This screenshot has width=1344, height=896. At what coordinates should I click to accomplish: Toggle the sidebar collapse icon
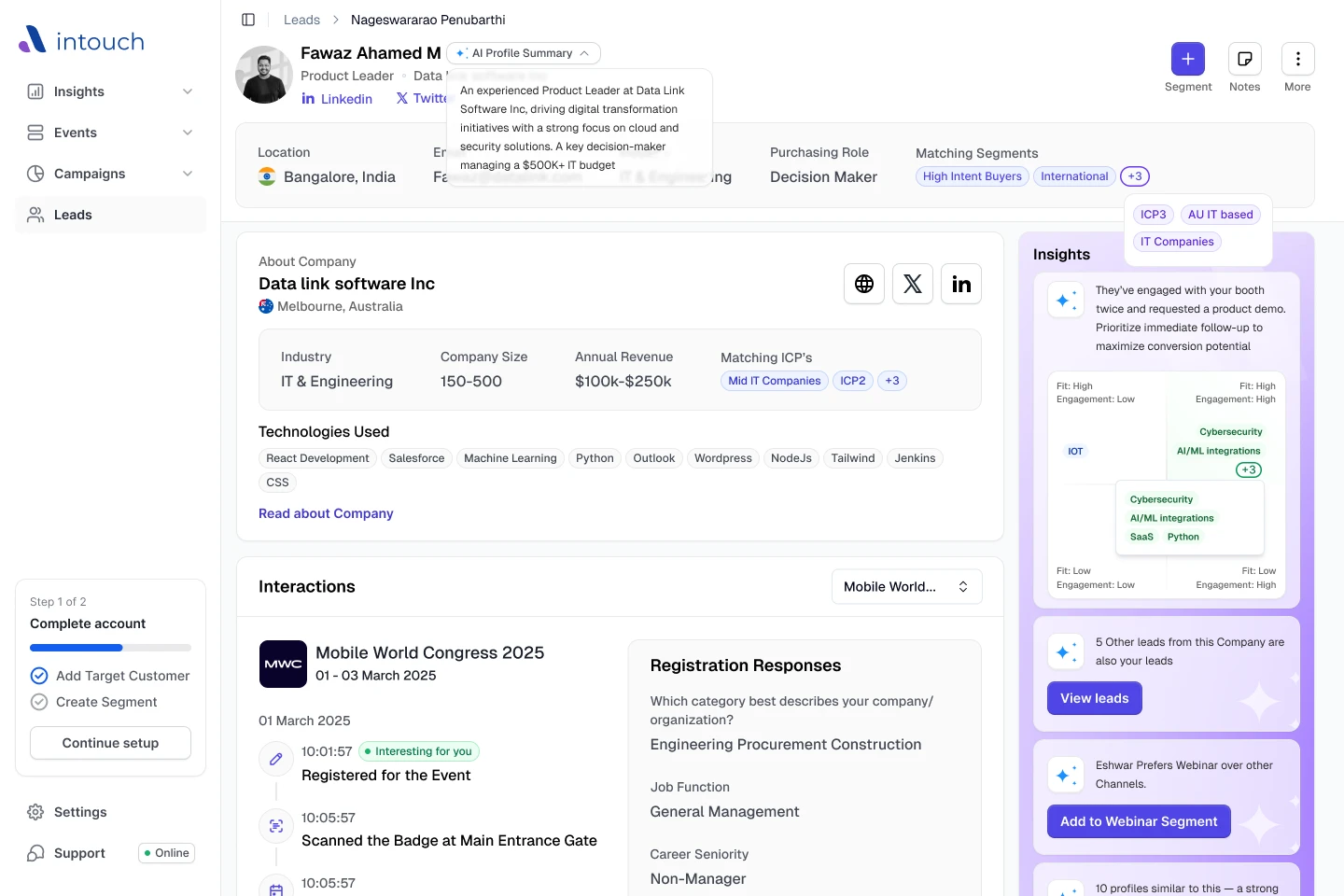pyautogui.click(x=248, y=20)
